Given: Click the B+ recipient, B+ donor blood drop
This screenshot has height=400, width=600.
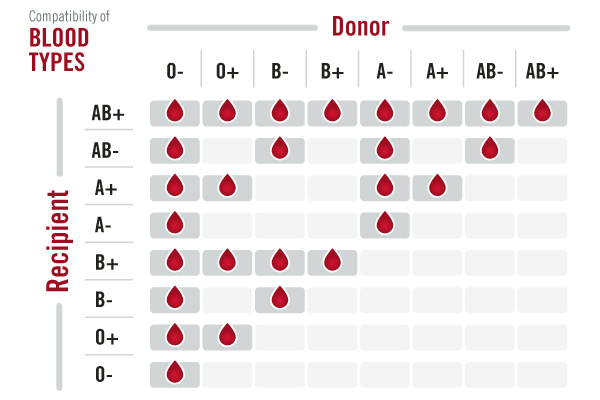Looking at the screenshot, I should click(332, 261).
